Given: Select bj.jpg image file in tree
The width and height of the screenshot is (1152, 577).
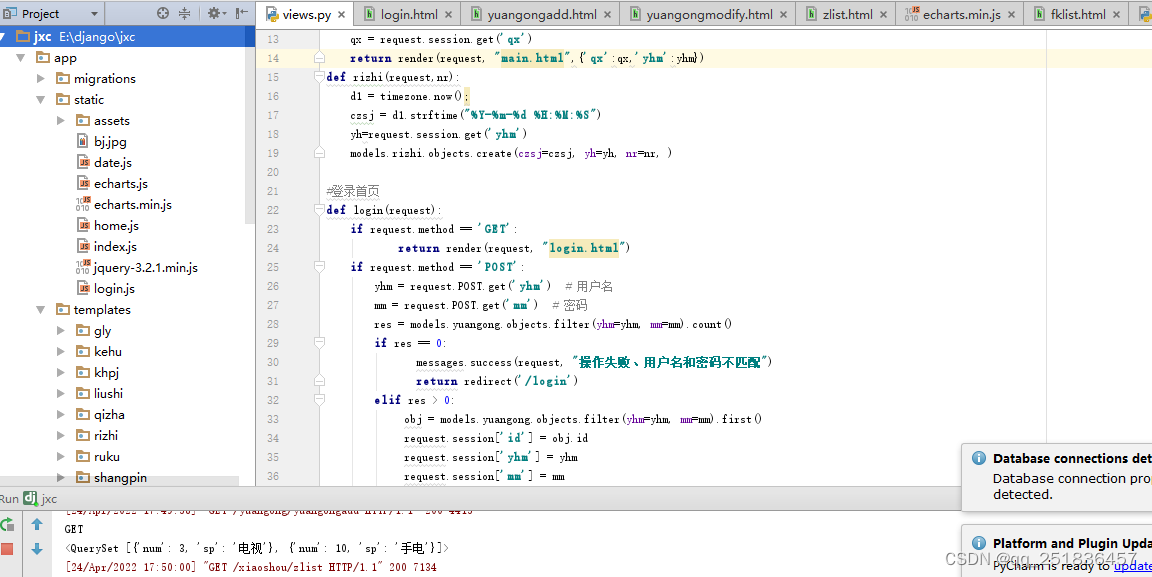Looking at the screenshot, I should coord(101,142).
